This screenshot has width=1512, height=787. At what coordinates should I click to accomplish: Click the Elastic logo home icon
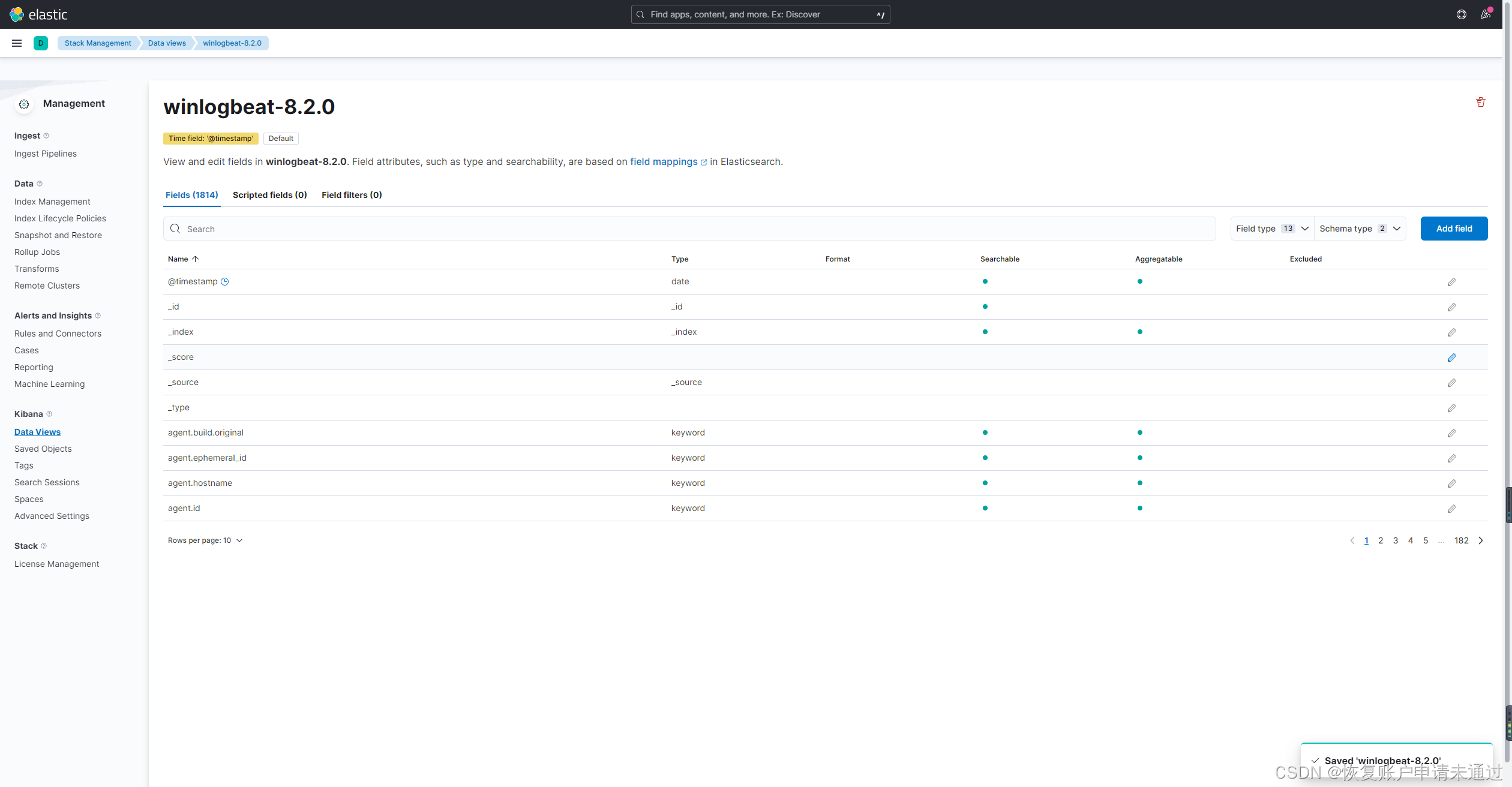pos(17,14)
